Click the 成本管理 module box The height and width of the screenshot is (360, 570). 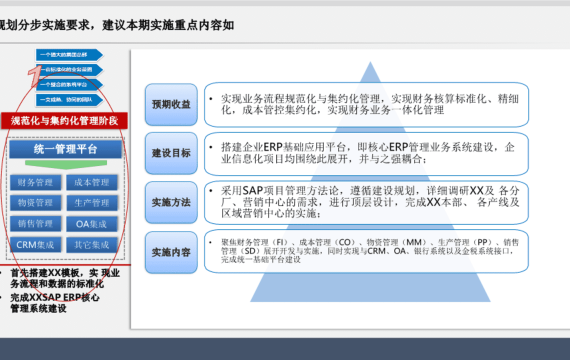(x=92, y=182)
